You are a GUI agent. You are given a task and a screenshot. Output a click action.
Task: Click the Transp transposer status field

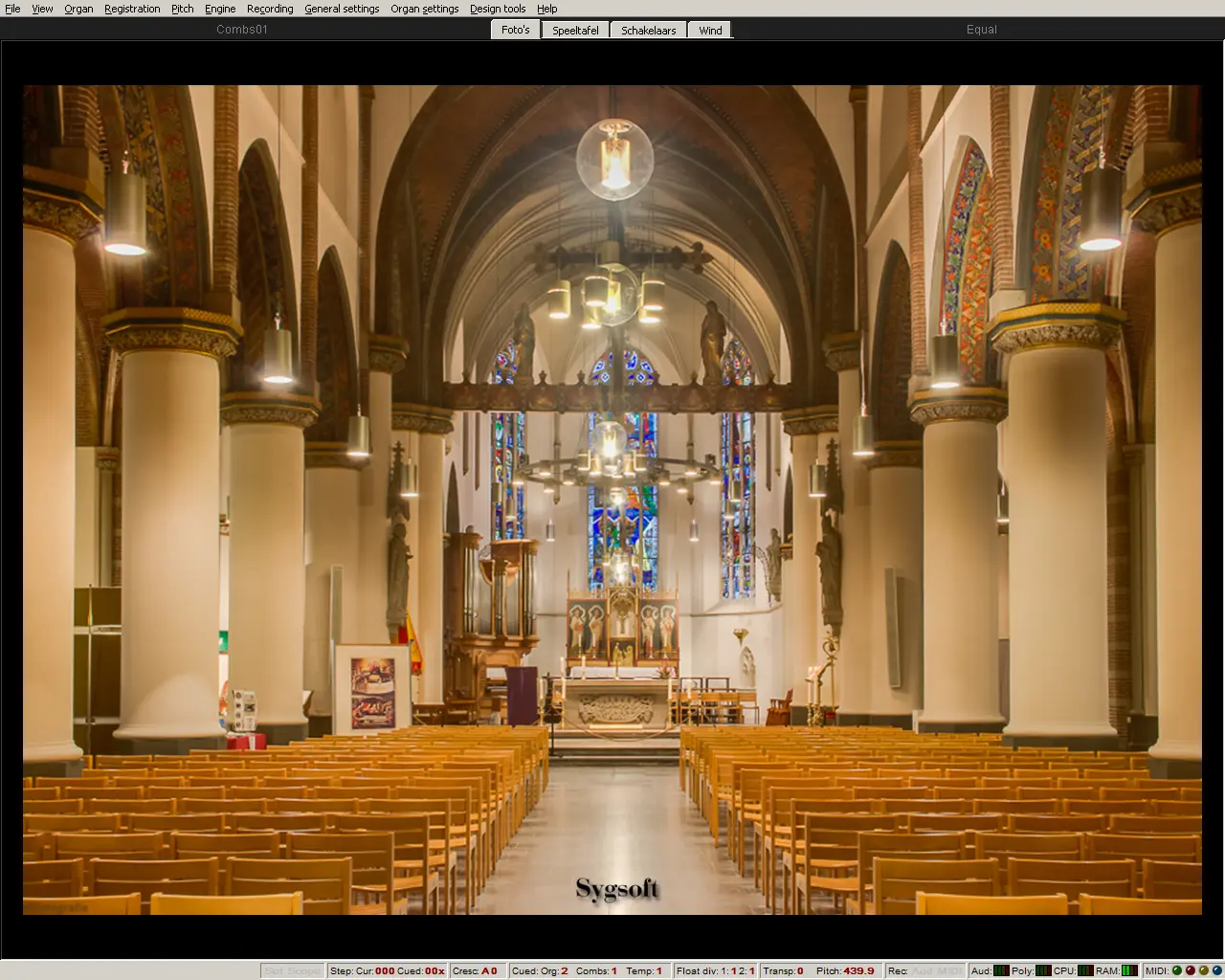tap(784, 970)
